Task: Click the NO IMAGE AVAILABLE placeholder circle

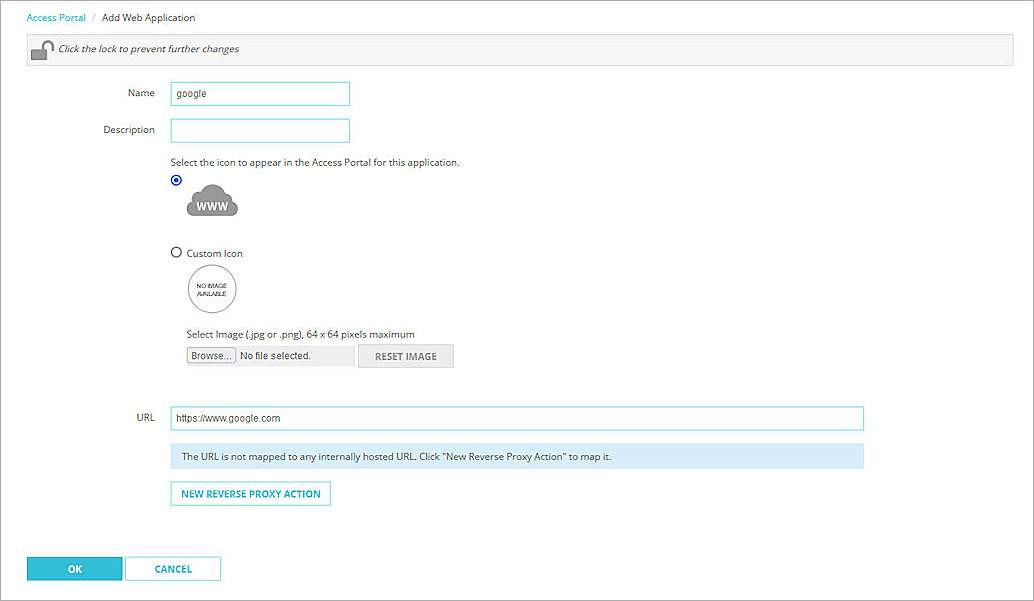Action: [212, 289]
